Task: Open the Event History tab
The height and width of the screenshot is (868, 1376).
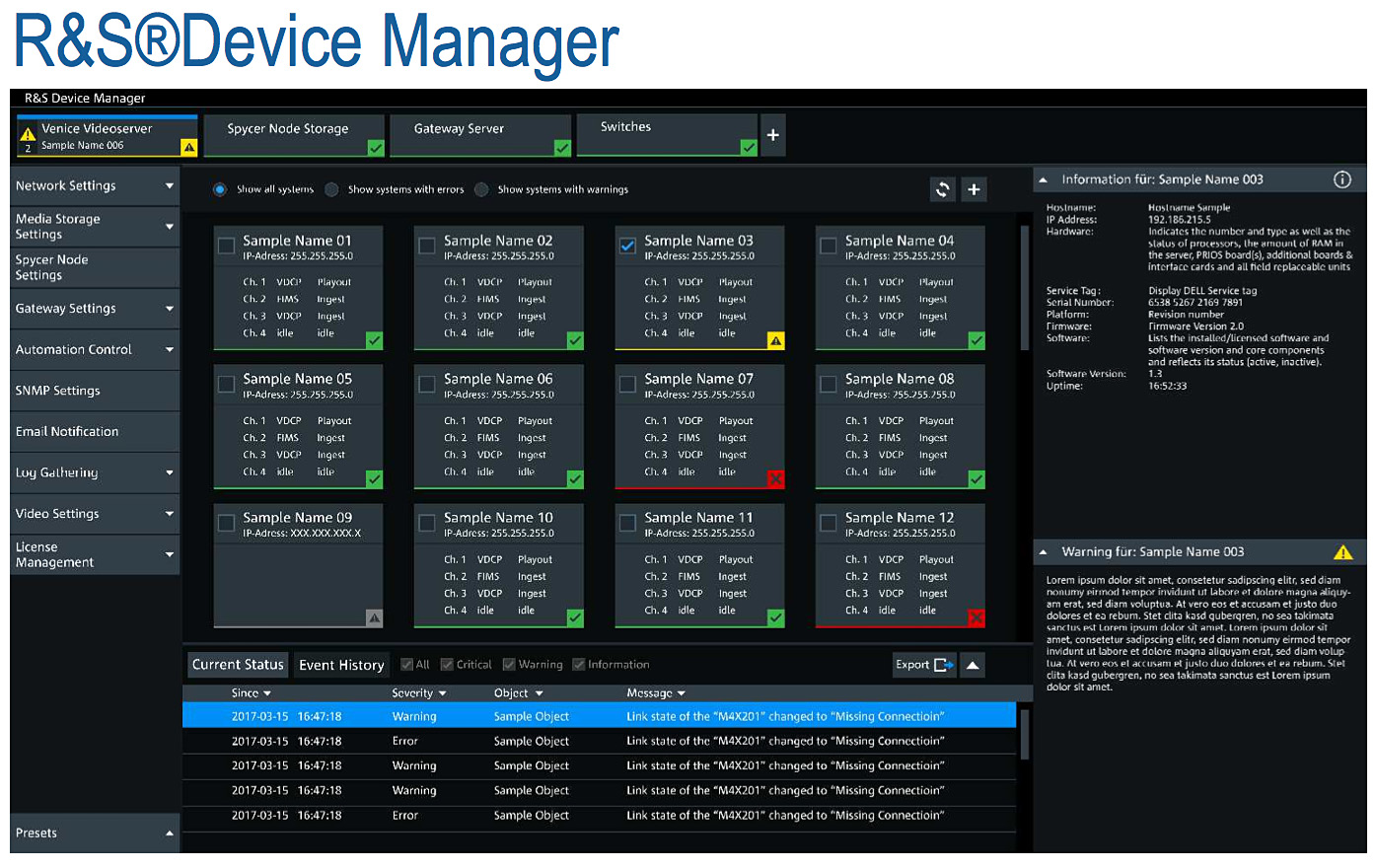Action: [341, 665]
